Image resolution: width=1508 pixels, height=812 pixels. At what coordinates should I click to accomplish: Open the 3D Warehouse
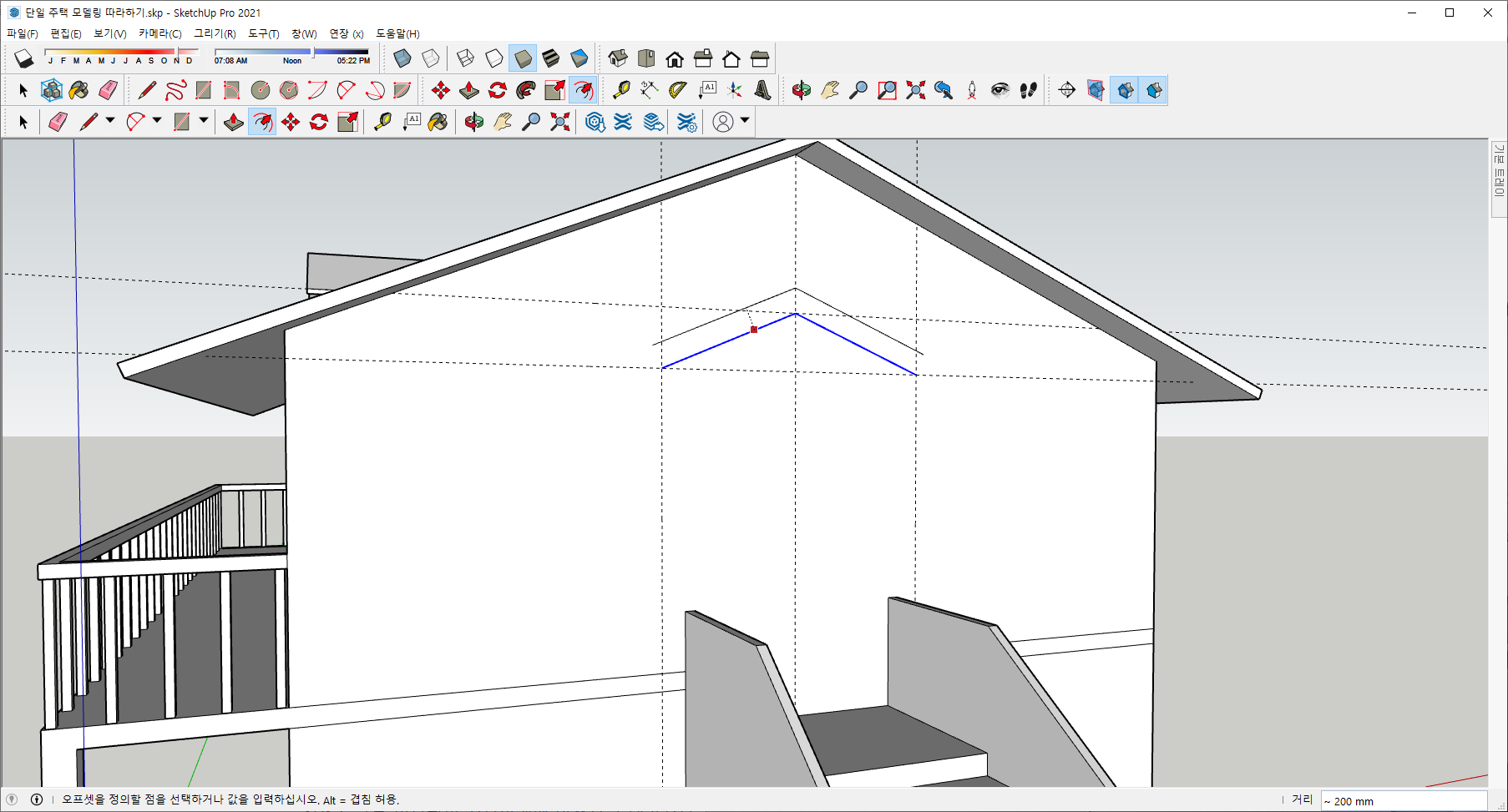pyautogui.click(x=595, y=122)
